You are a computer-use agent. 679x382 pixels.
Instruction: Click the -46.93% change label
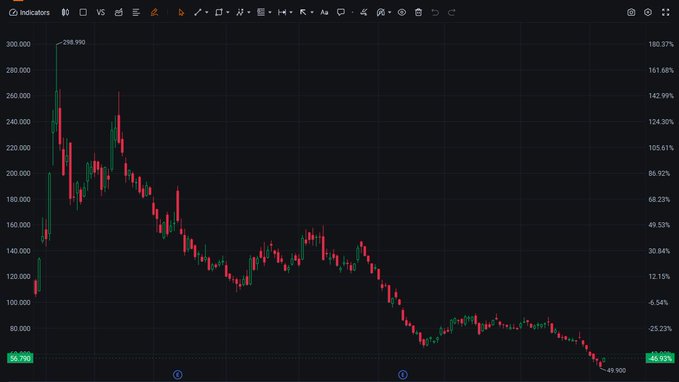pyautogui.click(x=660, y=358)
